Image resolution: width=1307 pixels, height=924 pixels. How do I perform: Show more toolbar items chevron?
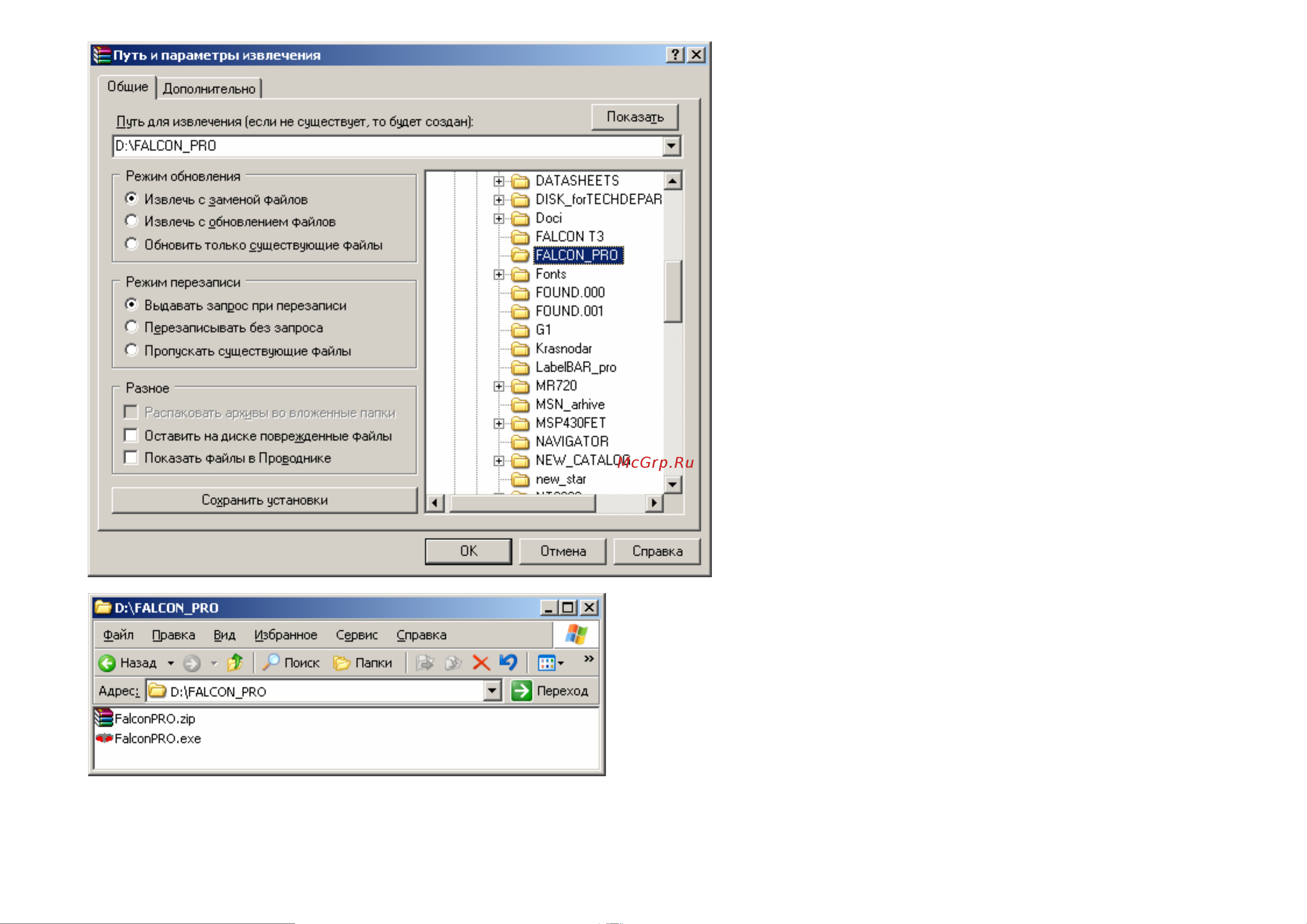(589, 659)
